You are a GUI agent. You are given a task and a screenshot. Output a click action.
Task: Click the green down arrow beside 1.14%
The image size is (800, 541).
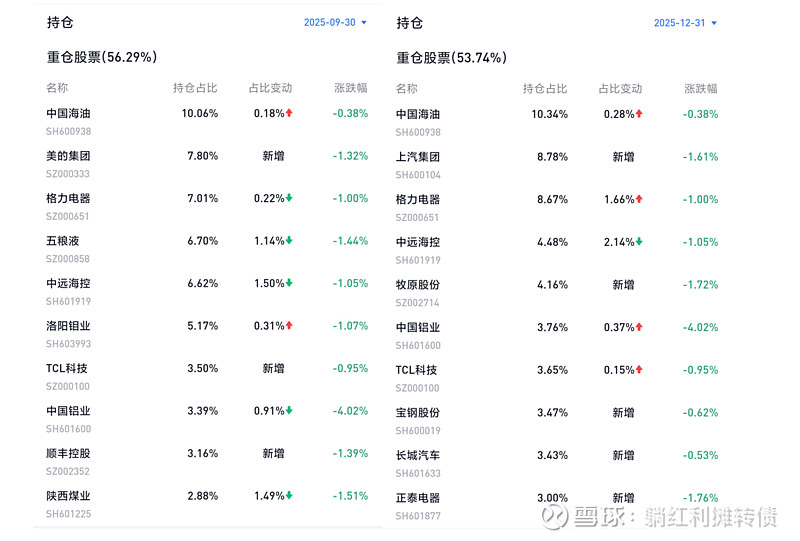click(289, 240)
